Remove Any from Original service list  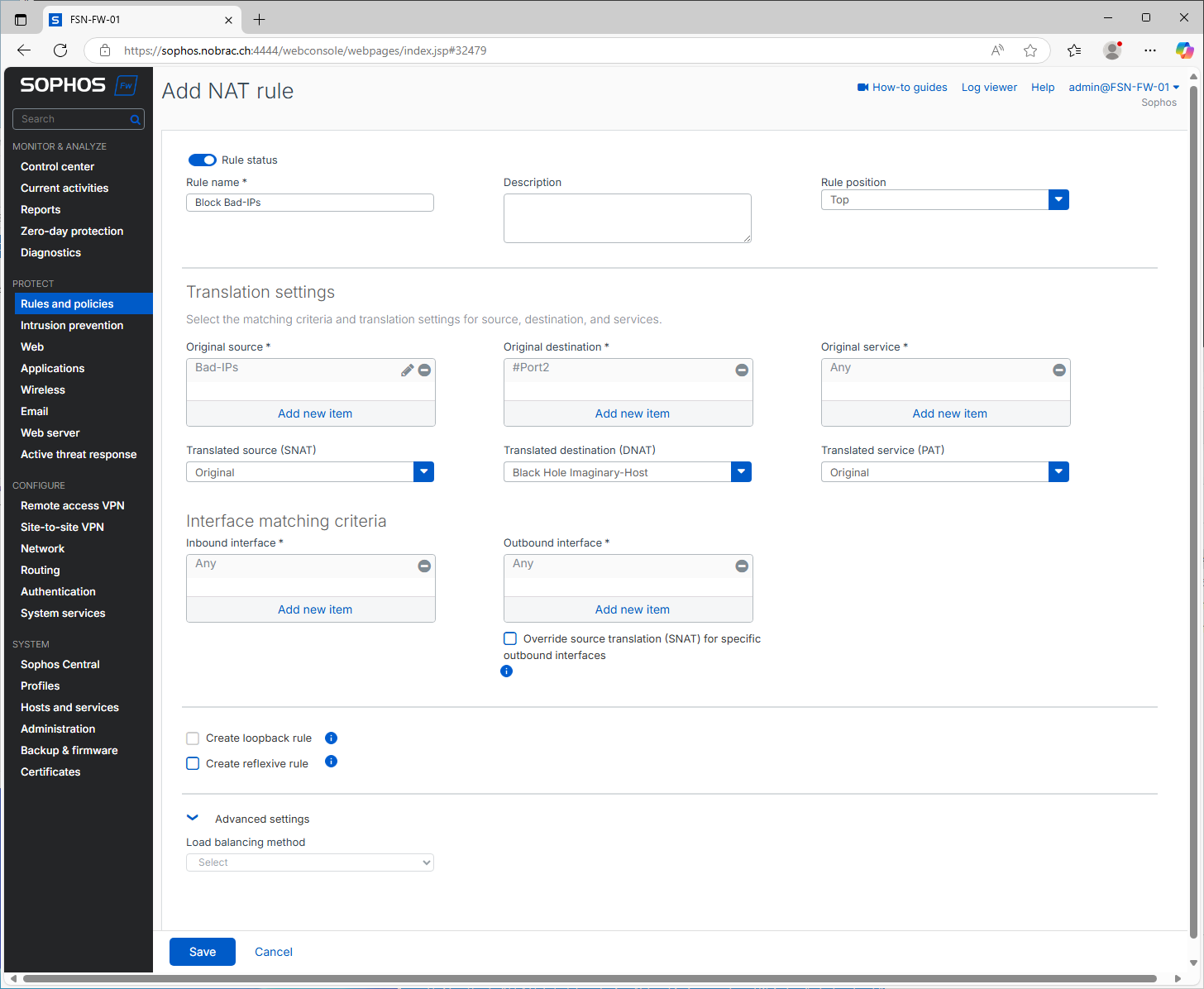pyautogui.click(x=1059, y=370)
